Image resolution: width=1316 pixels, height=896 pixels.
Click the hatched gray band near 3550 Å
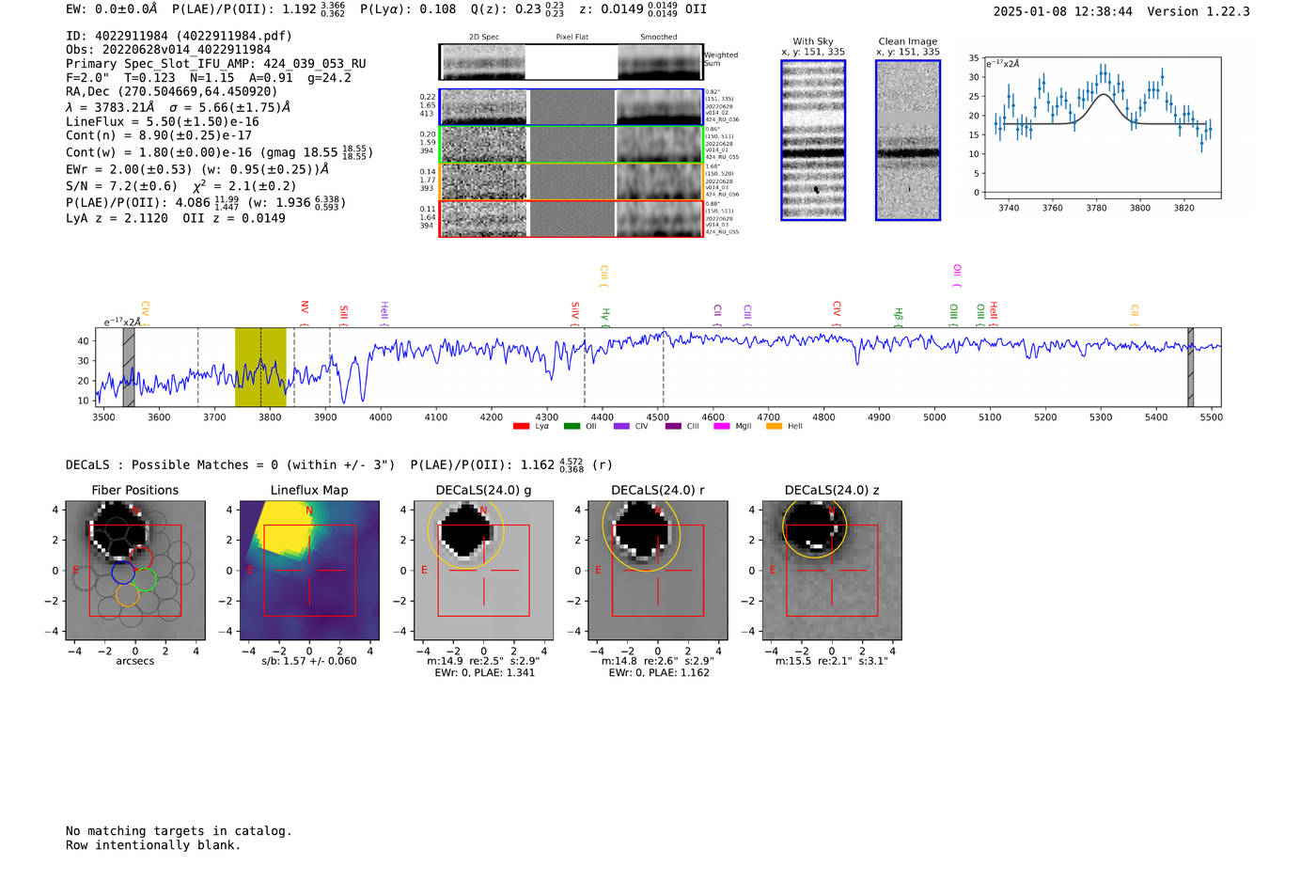tap(129, 368)
